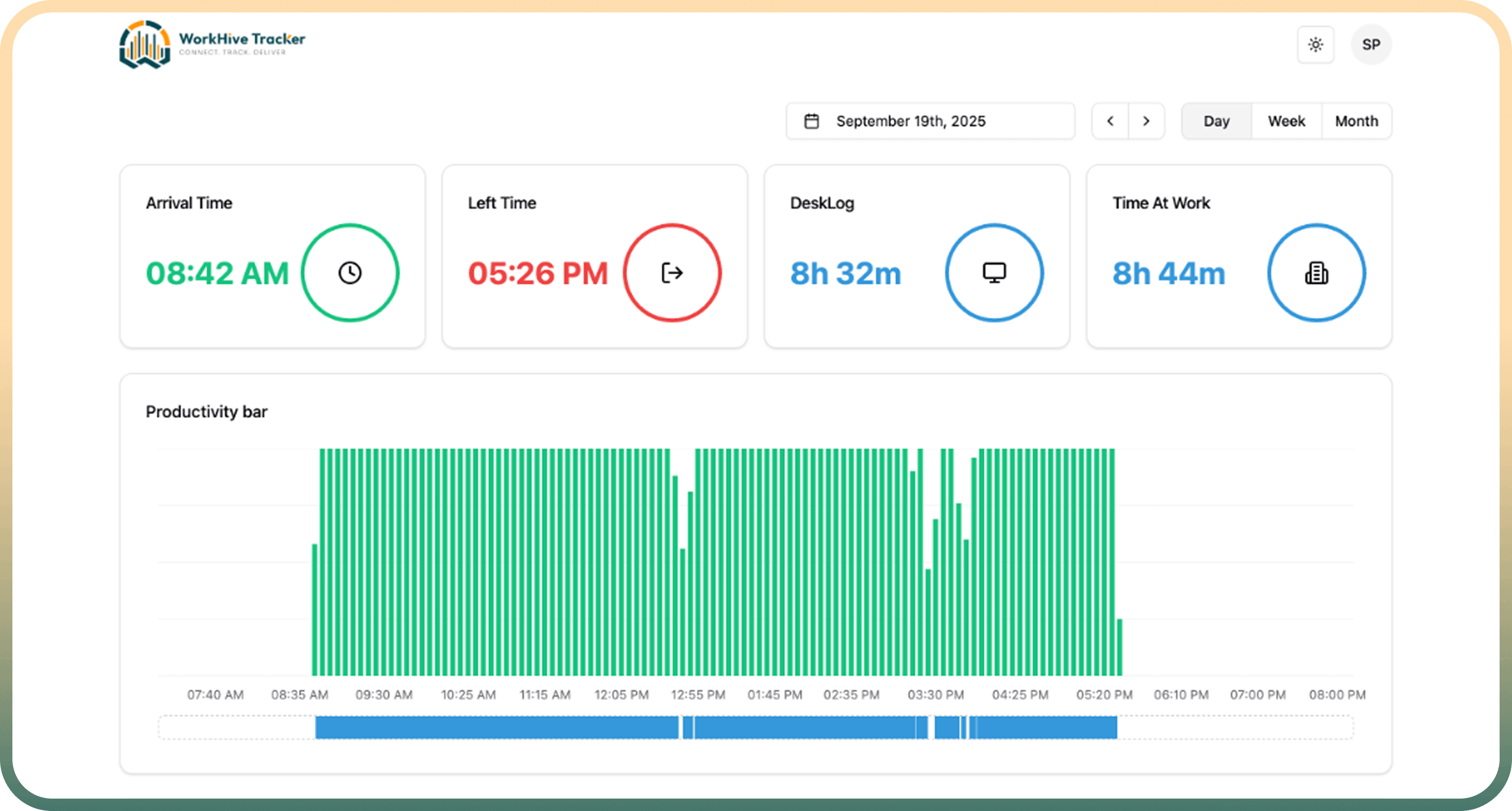Screen dimensions: 1512x811
Task: Click the 02:35 PM axis label
Action: [851, 694]
